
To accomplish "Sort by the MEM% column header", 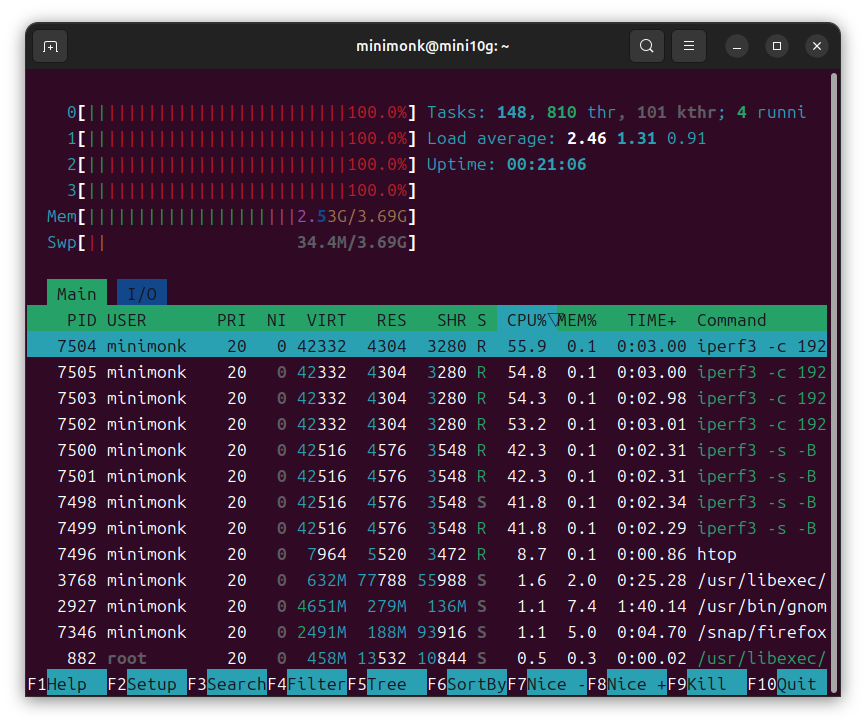I will coord(577,320).
